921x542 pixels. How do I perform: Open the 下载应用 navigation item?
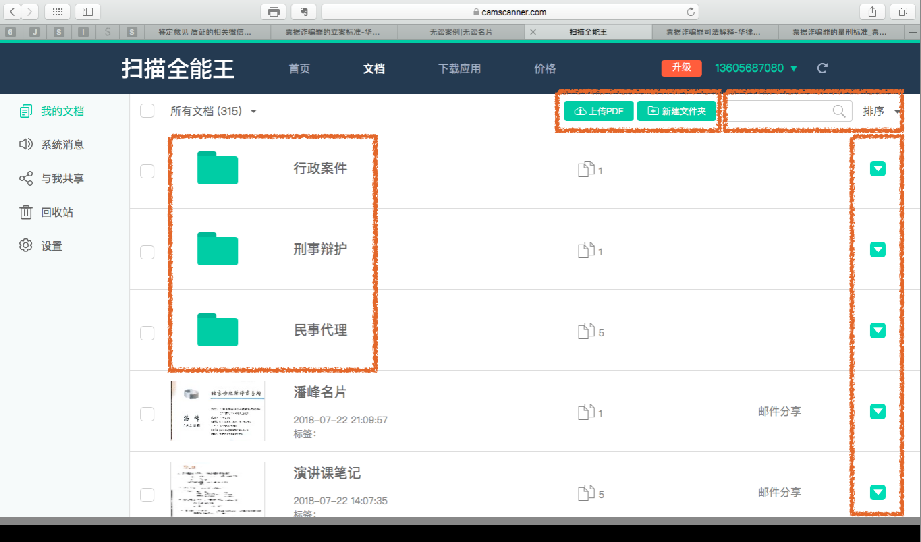(459, 69)
